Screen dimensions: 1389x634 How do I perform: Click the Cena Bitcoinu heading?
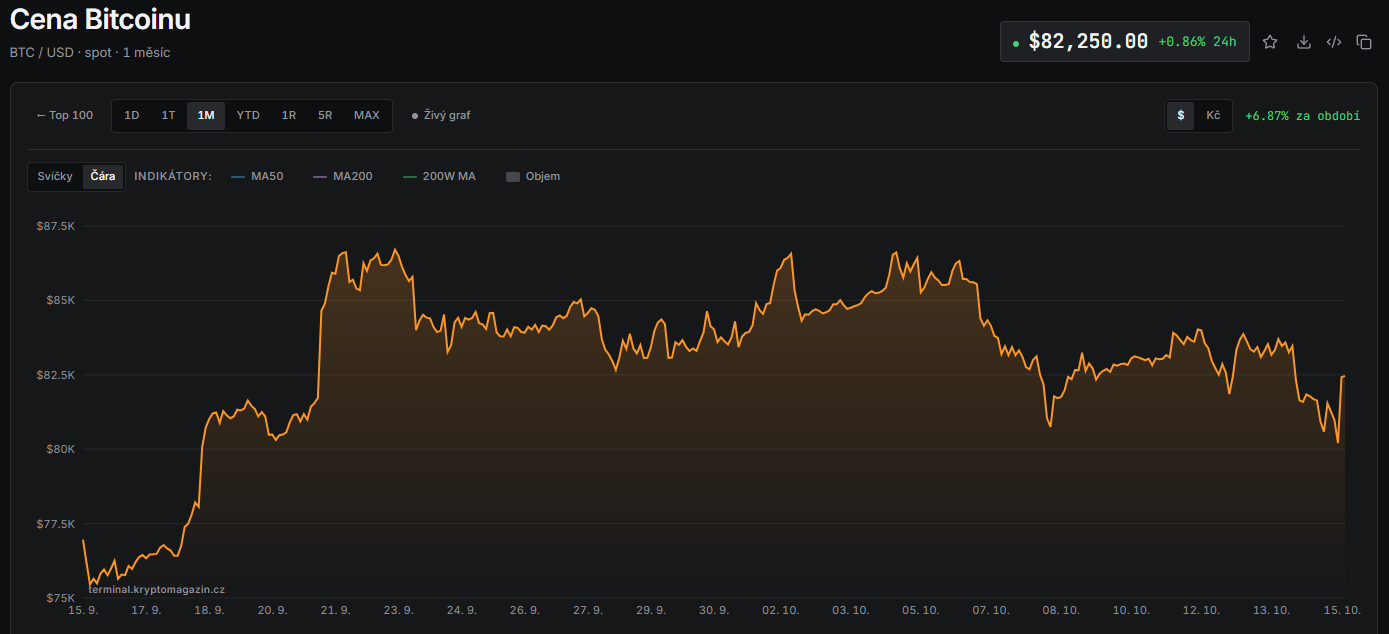(100, 19)
